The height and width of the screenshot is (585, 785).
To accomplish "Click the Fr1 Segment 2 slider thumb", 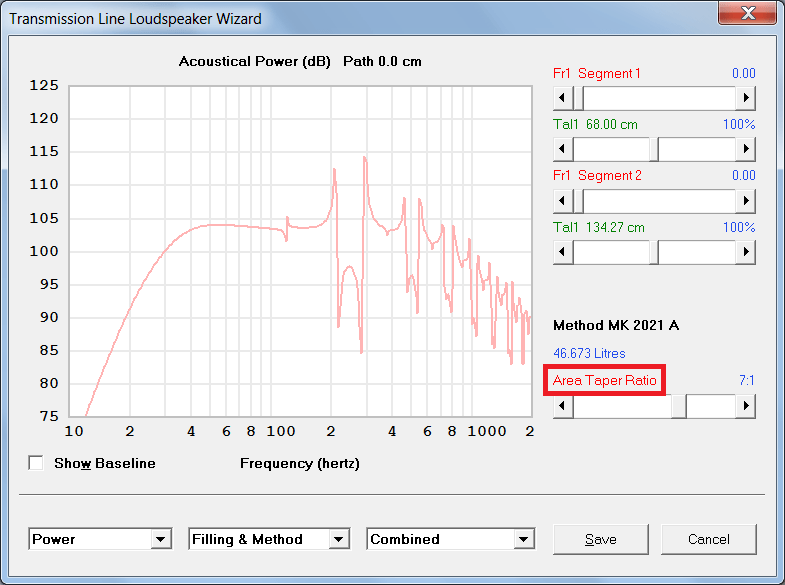I will click(x=578, y=201).
